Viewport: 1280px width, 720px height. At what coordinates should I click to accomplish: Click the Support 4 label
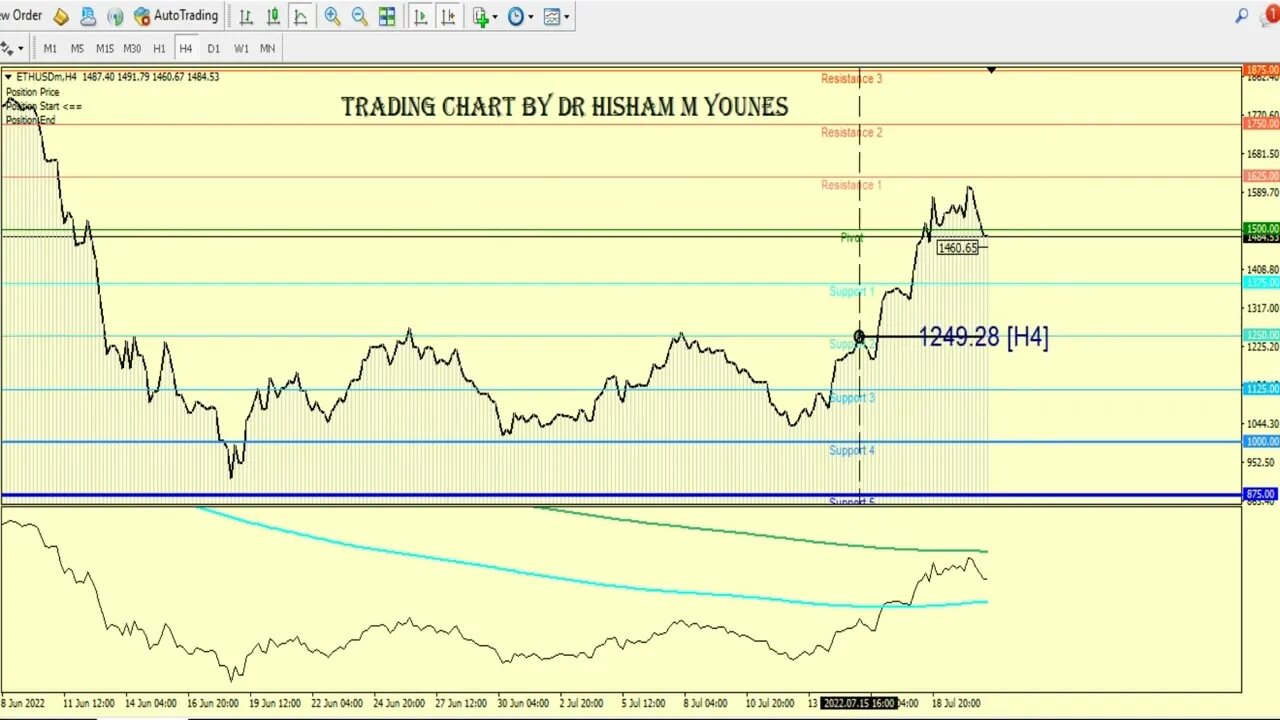point(851,450)
